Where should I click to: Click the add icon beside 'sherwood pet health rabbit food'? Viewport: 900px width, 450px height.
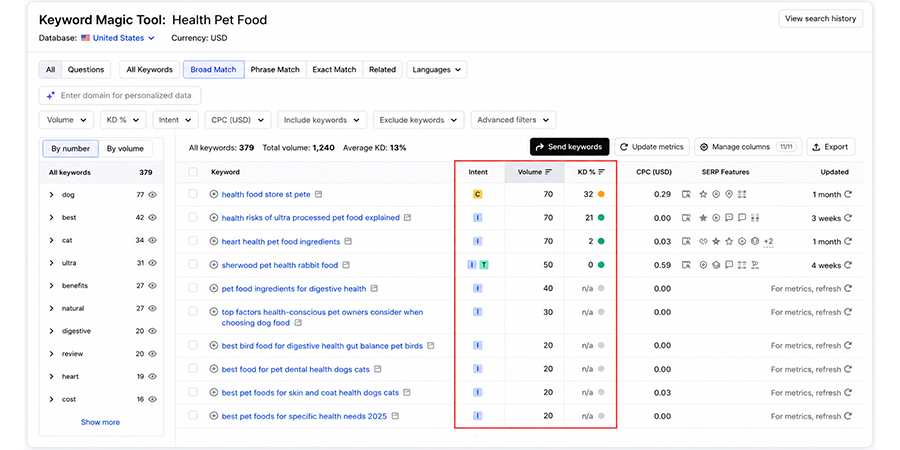(x=214, y=265)
